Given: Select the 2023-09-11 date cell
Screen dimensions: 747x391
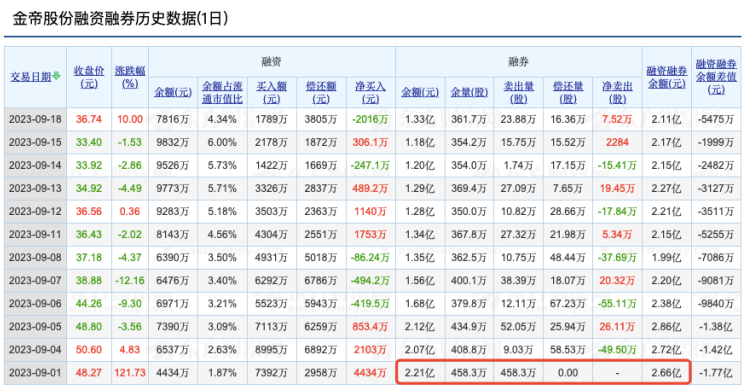Looking at the screenshot, I should (35, 234).
